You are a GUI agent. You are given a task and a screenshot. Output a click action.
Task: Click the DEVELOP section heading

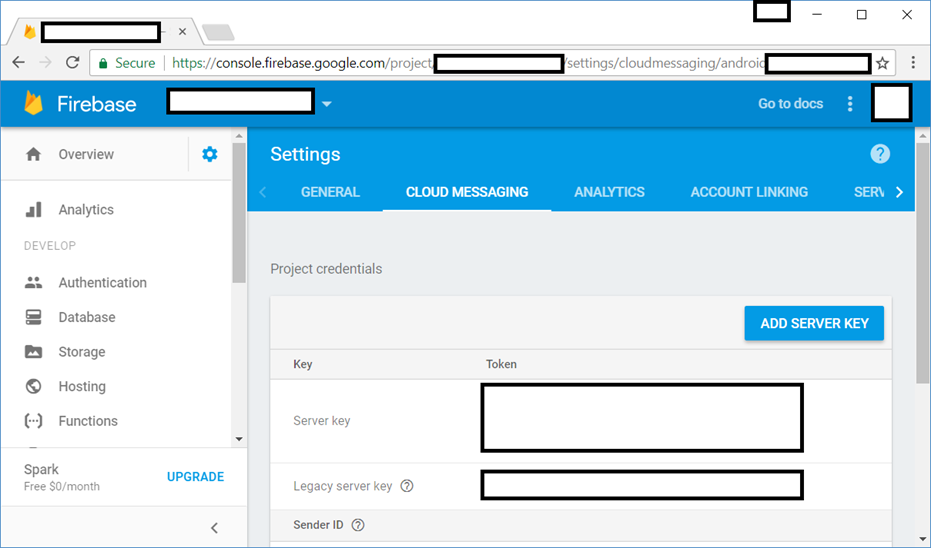click(x=50, y=246)
